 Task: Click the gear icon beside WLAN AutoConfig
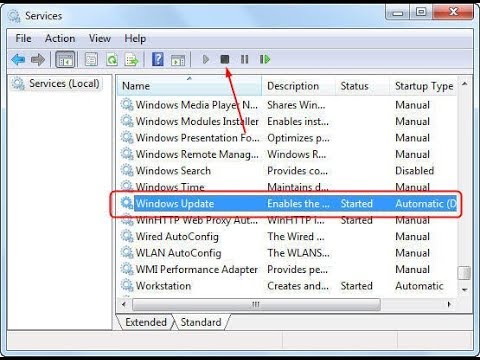127,252
